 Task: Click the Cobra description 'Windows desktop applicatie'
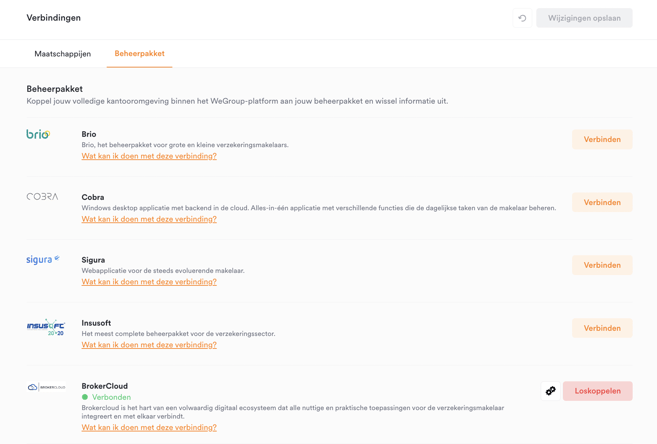318,208
